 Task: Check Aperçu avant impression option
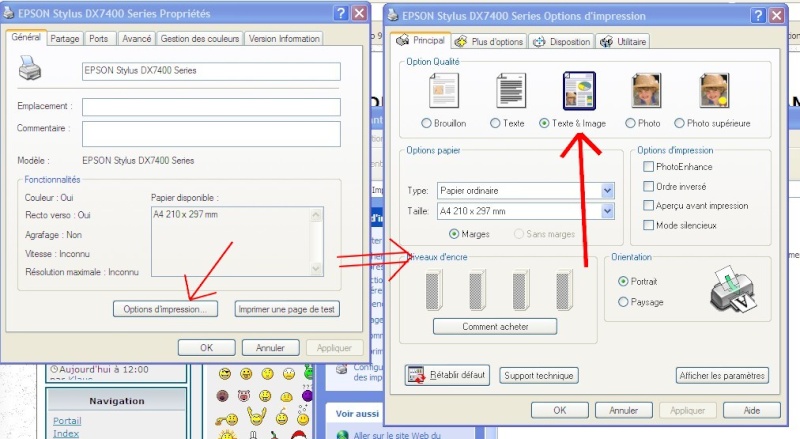[x=648, y=205]
